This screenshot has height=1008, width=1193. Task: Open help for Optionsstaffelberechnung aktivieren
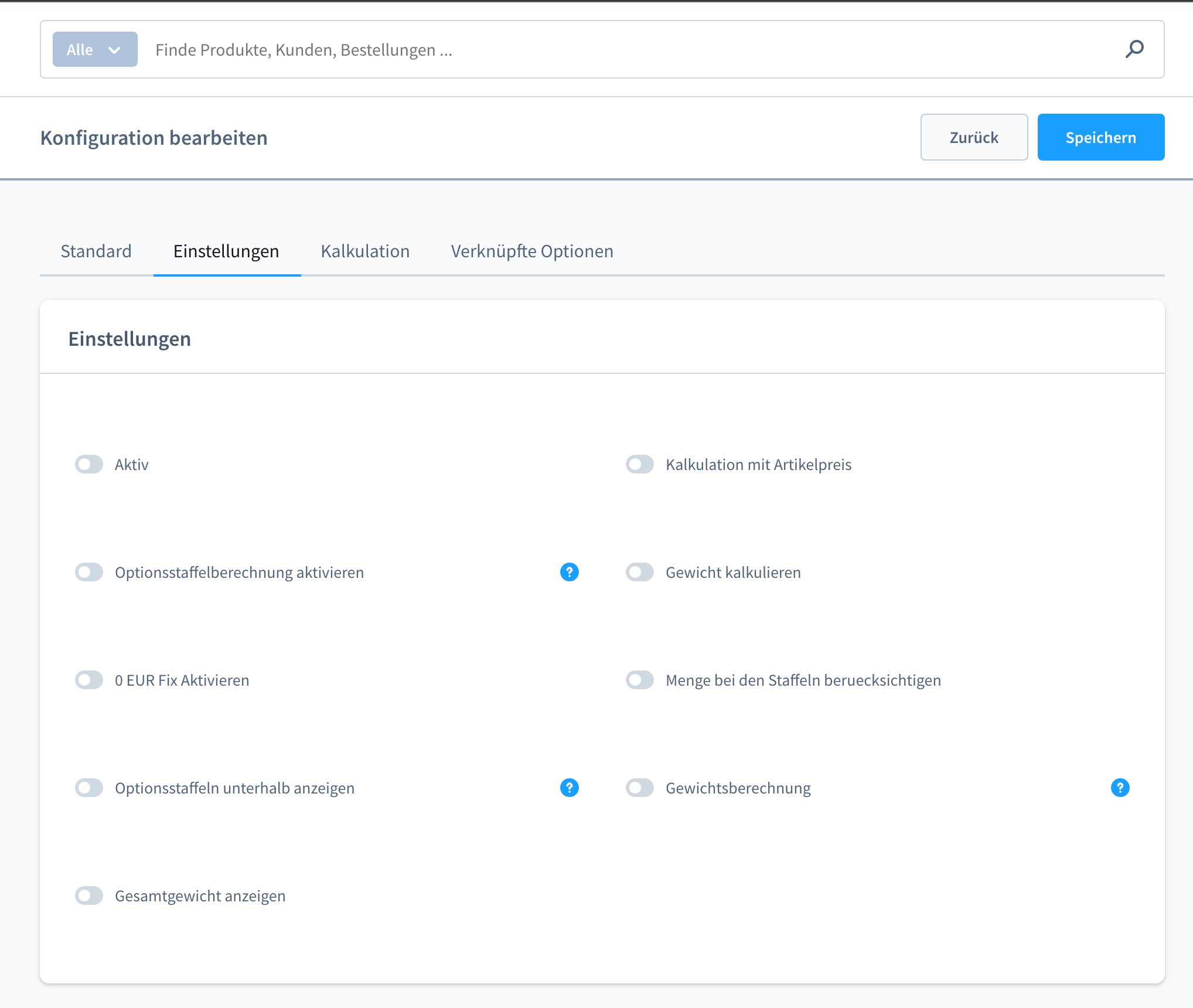tap(569, 572)
